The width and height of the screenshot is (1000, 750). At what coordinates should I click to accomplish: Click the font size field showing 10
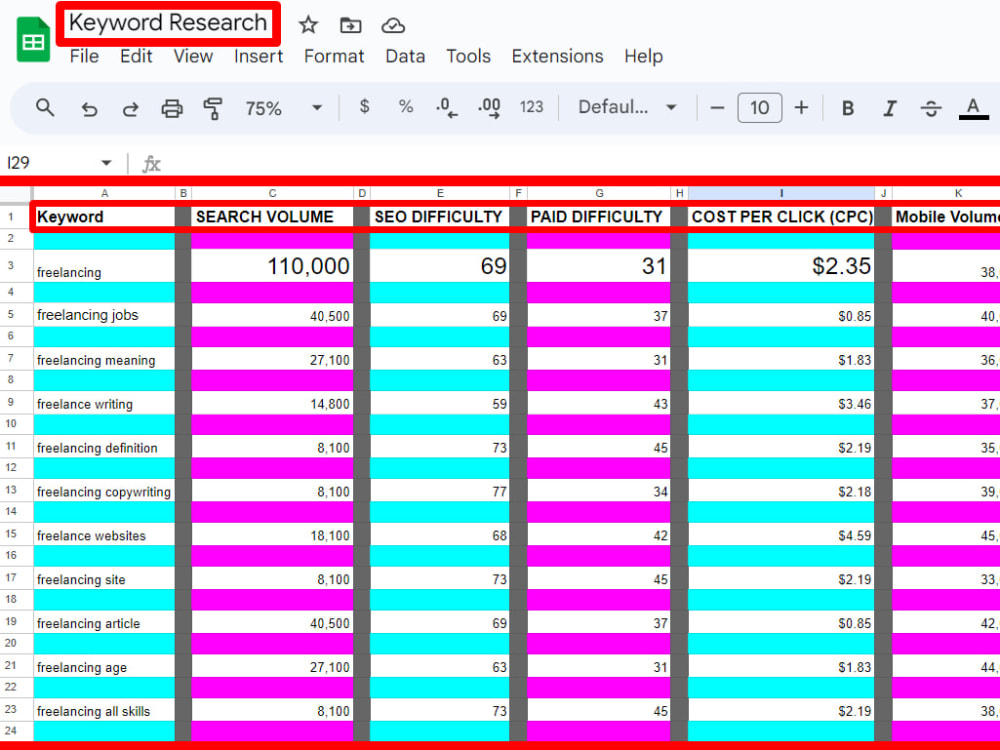pos(760,107)
